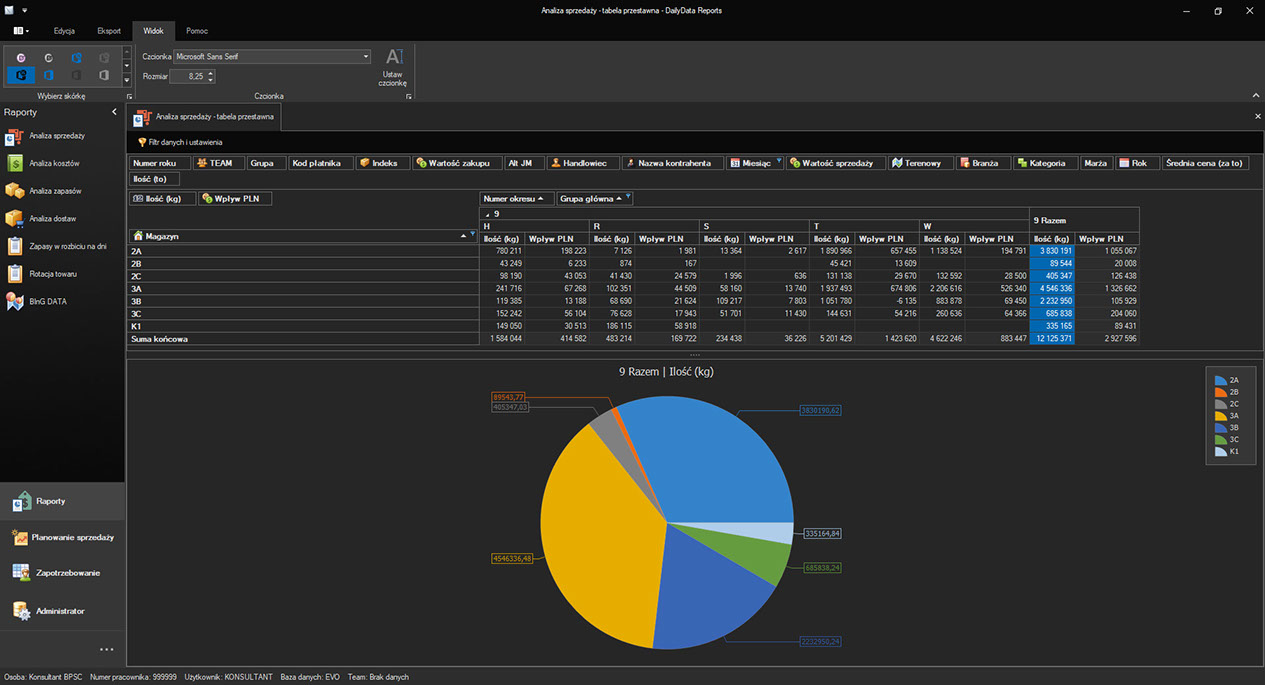The height and width of the screenshot is (685, 1265).
Task: Open Analiza kosztów report
Action: 55,163
